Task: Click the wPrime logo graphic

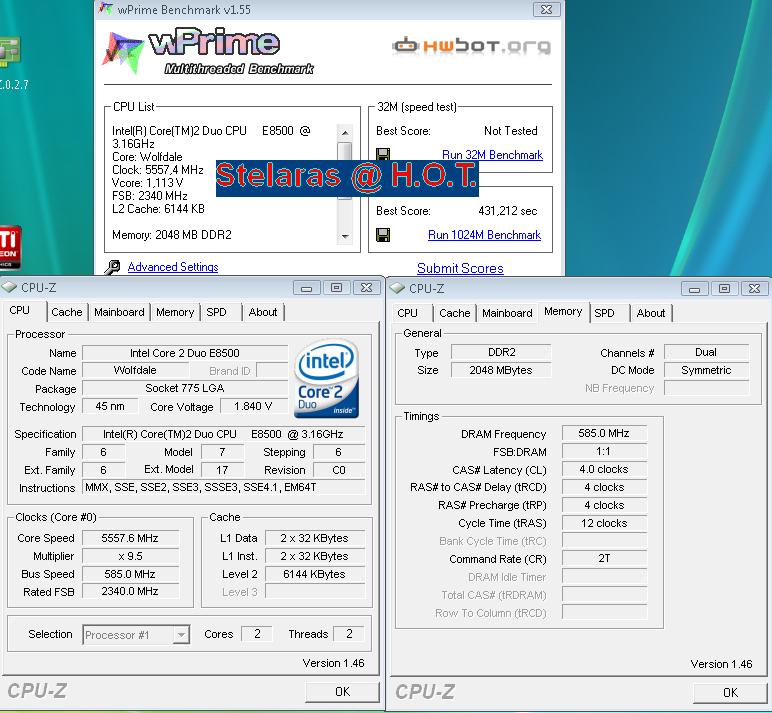Action: point(208,52)
